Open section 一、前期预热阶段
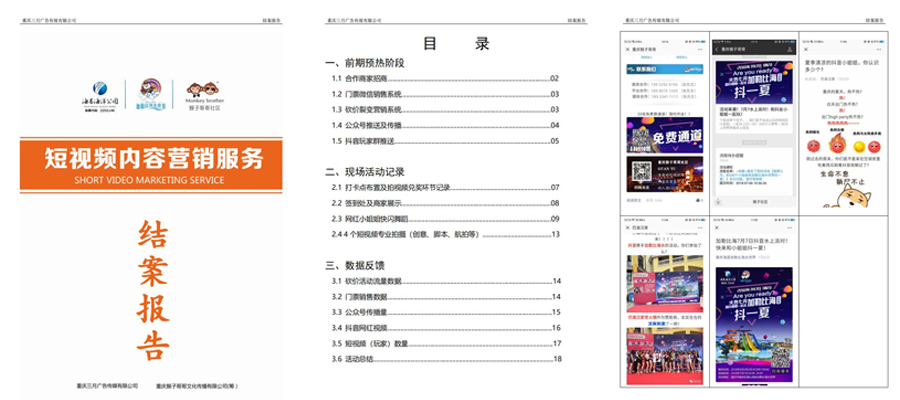Screen dimensions: 900x400 tap(365, 62)
